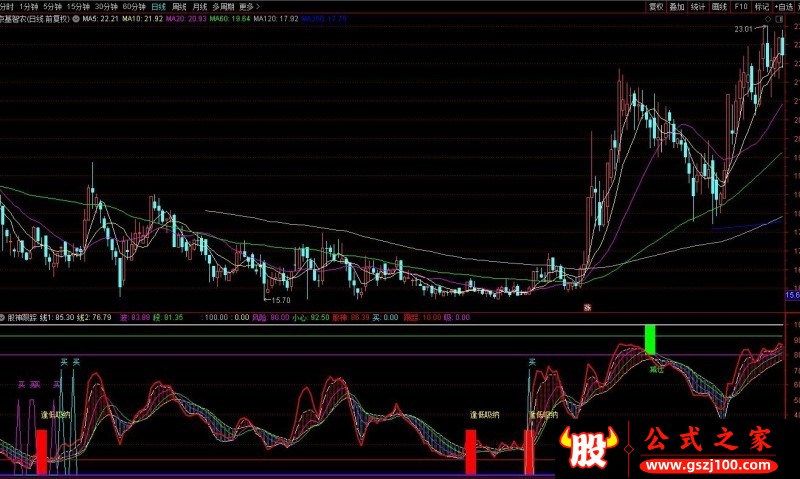Switch to the 5分钟 period tab
The height and width of the screenshot is (479, 800).
pos(53,7)
